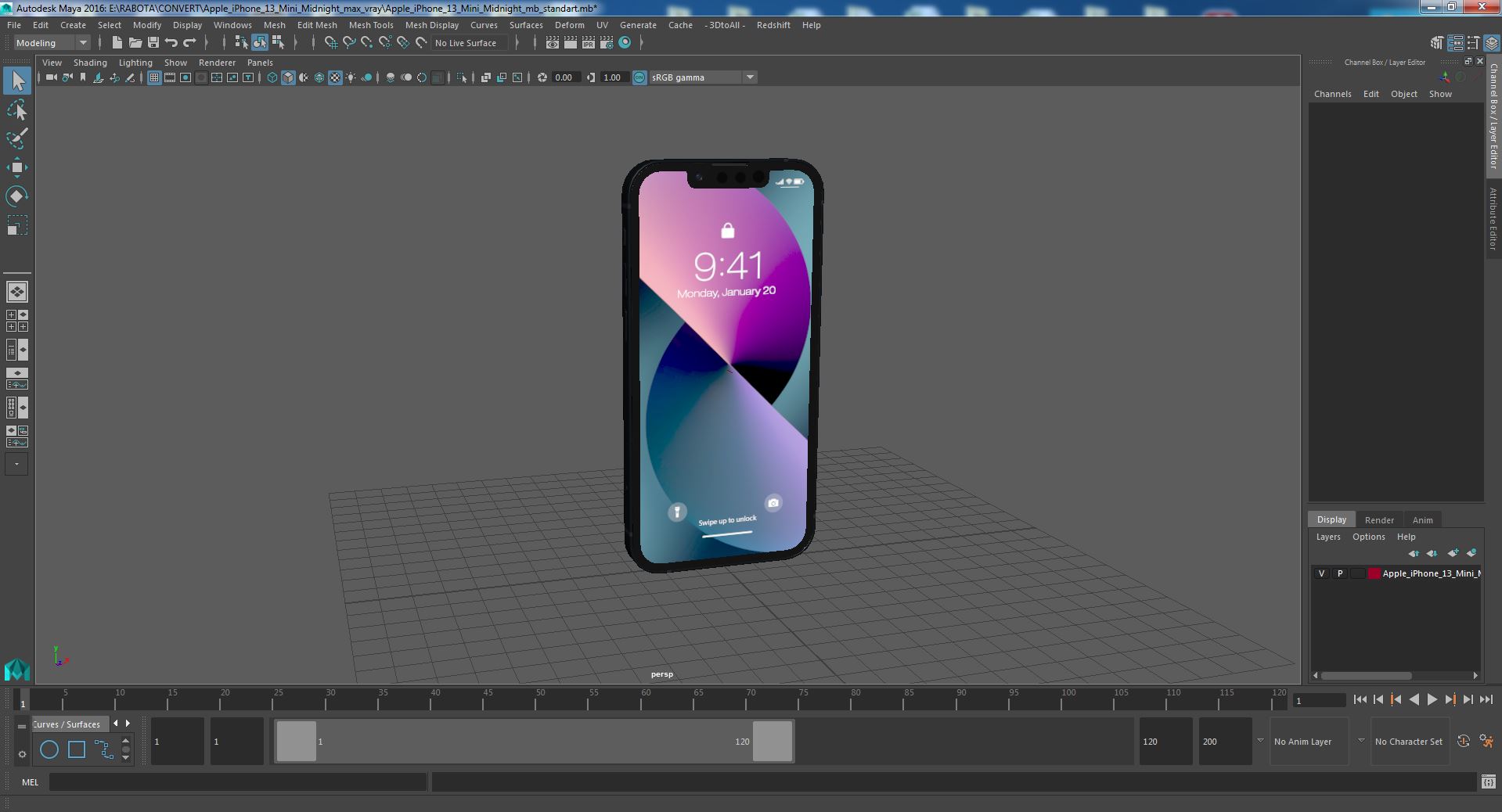Pick the NURBS square shelf item

[77, 749]
